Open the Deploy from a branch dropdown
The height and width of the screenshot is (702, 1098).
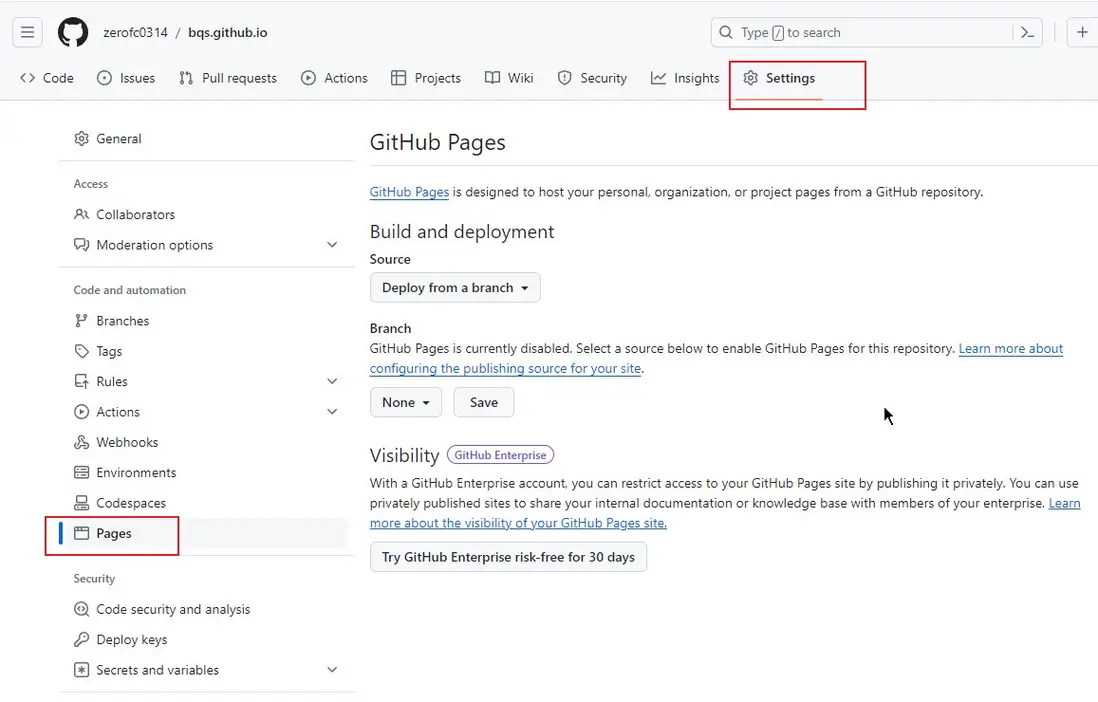pyautogui.click(x=455, y=288)
